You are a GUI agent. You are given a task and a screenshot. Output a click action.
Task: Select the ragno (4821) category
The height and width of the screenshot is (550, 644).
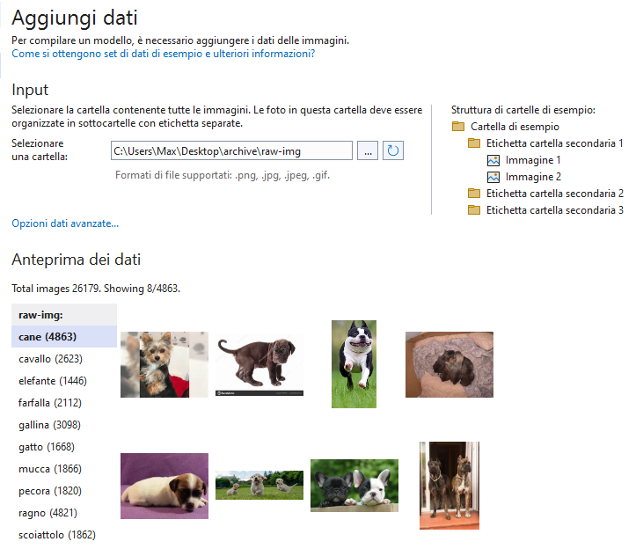click(47, 513)
